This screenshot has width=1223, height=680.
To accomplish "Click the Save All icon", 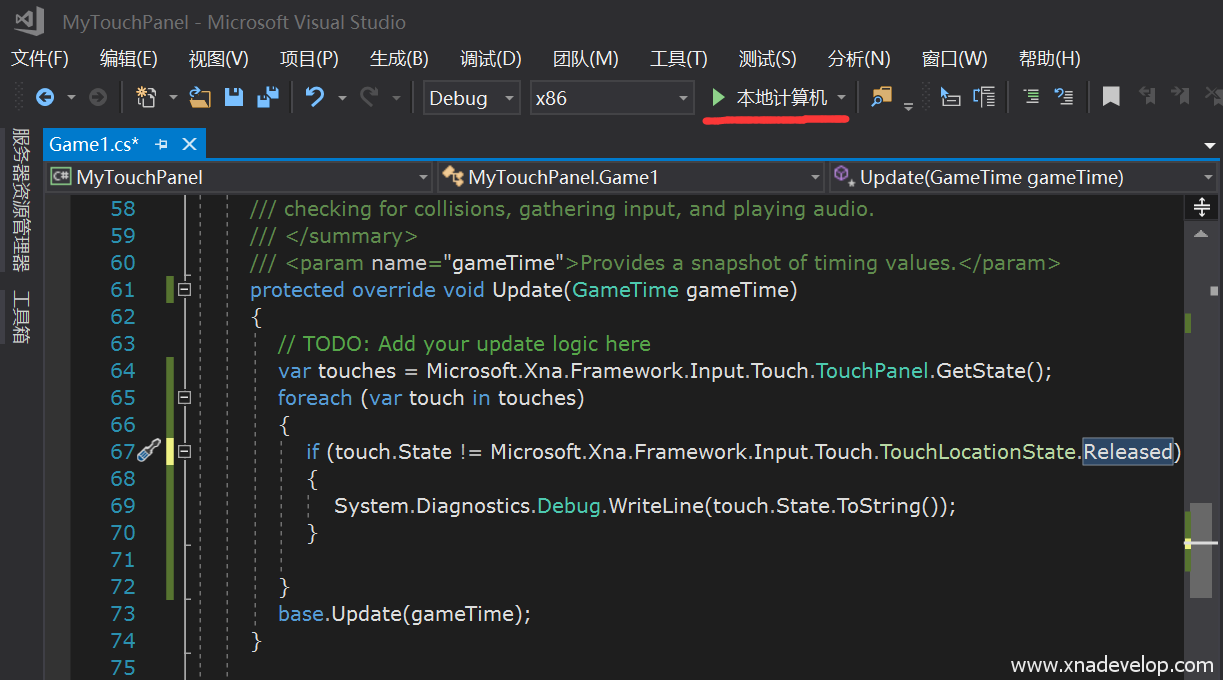I will (267, 98).
